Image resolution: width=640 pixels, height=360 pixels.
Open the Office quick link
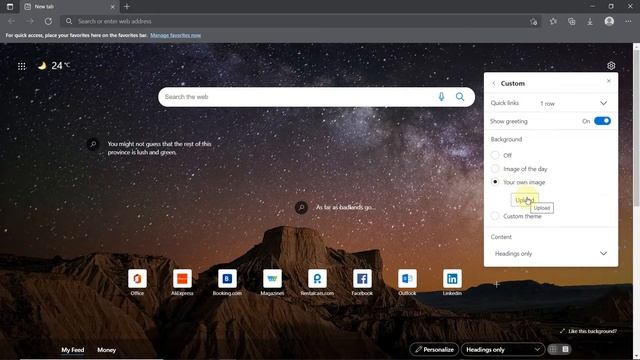[137, 282]
